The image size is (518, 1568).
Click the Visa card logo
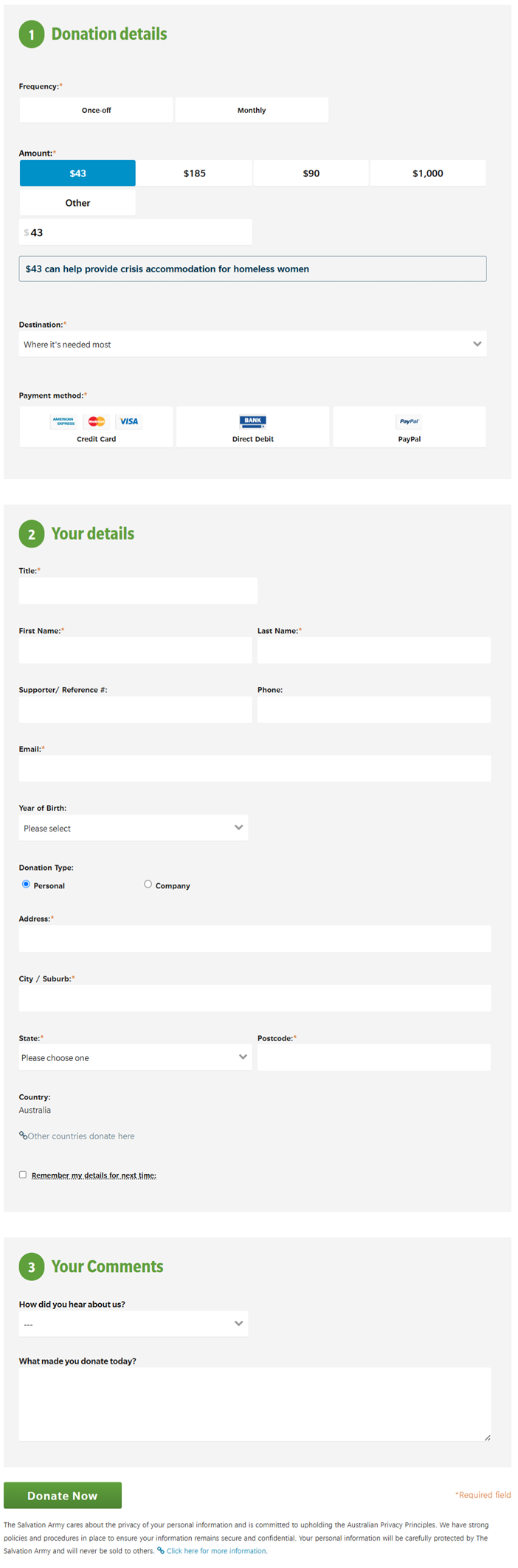tap(129, 421)
